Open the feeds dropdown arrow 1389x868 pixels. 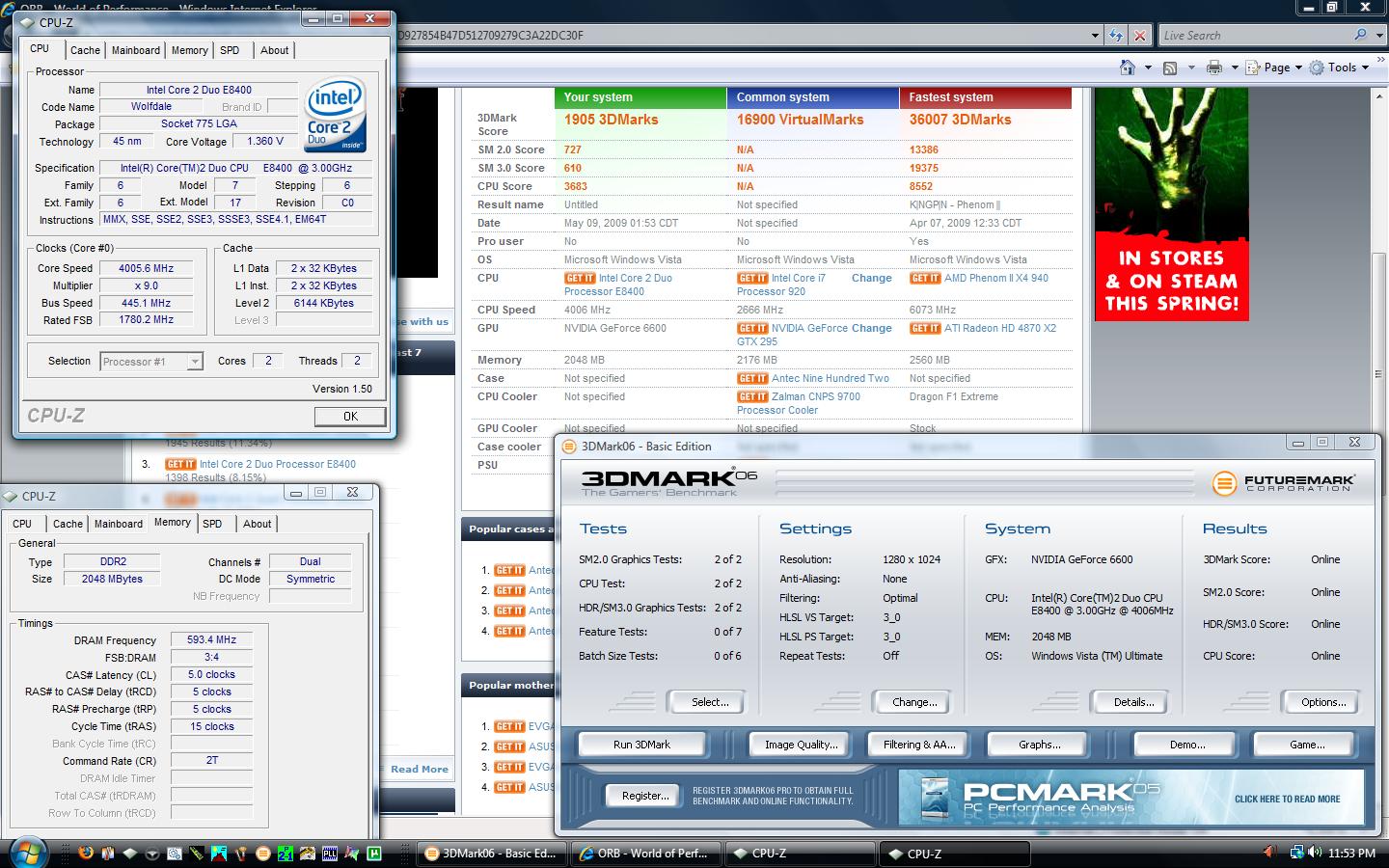(1190, 68)
